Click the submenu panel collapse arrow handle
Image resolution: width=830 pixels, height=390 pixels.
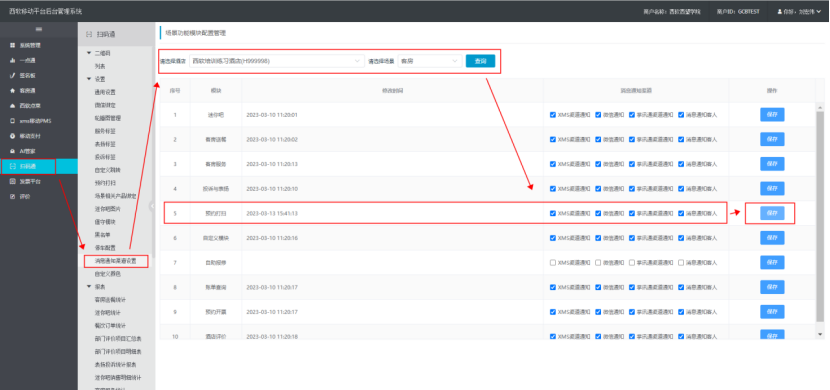152,206
